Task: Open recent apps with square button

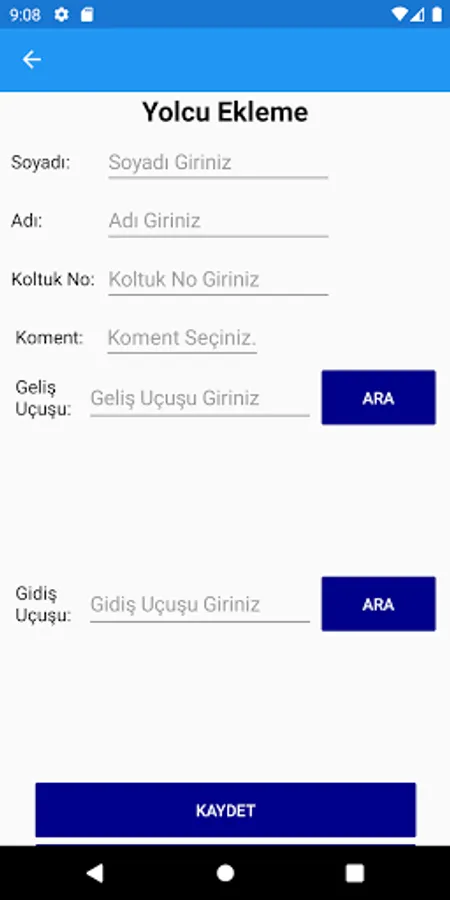Action: tap(355, 873)
